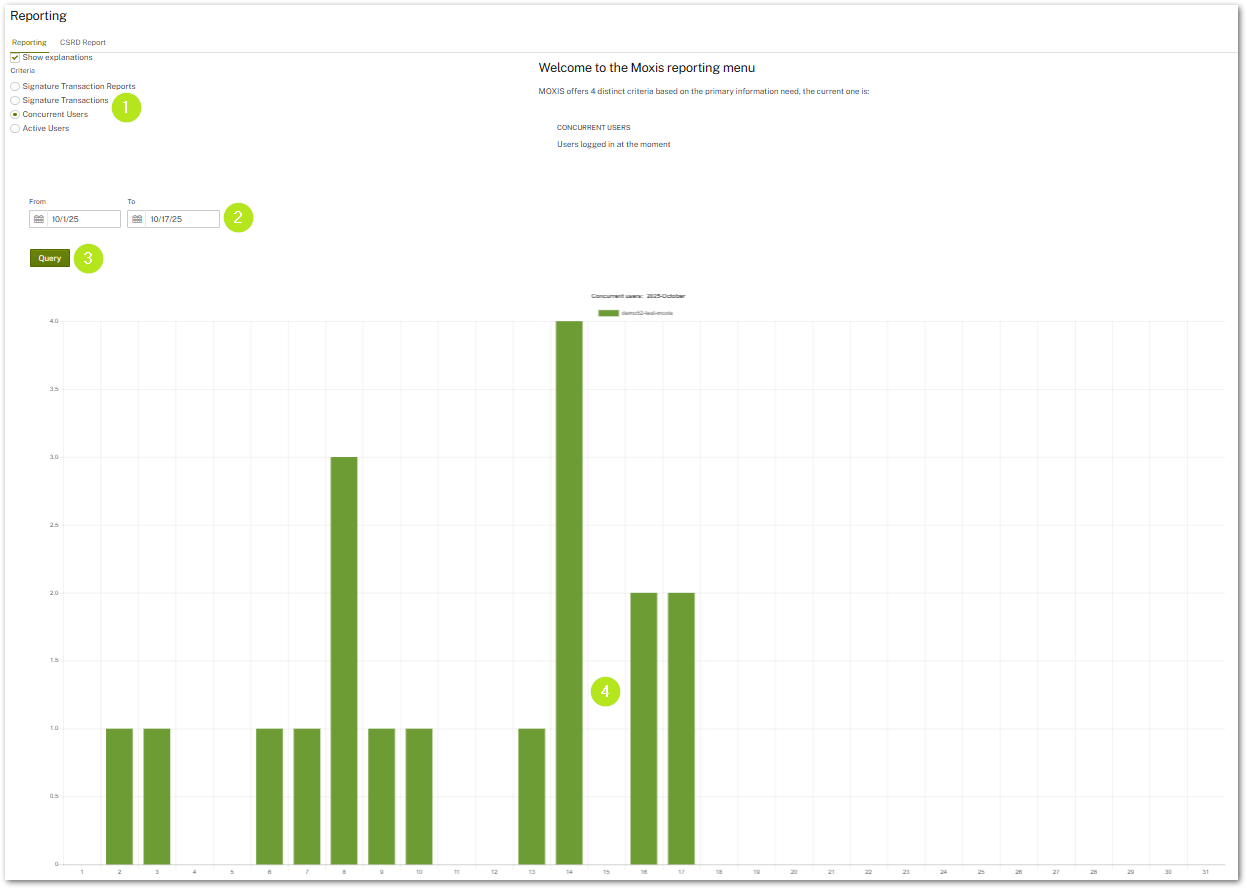1247x889 pixels.
Task: Open the From date calendar icon
Action: click(39, 219)
